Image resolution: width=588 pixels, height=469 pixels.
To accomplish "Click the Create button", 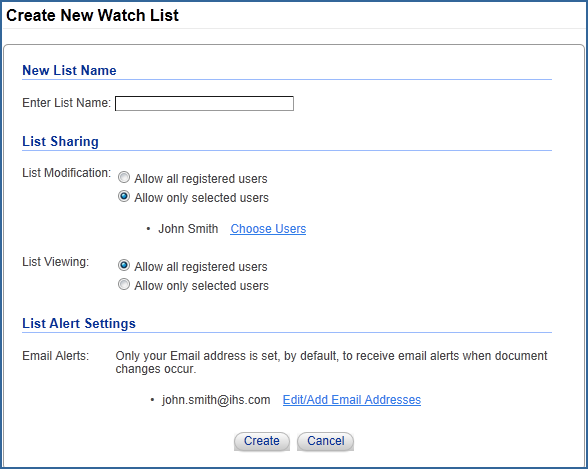I will [262, 441].
